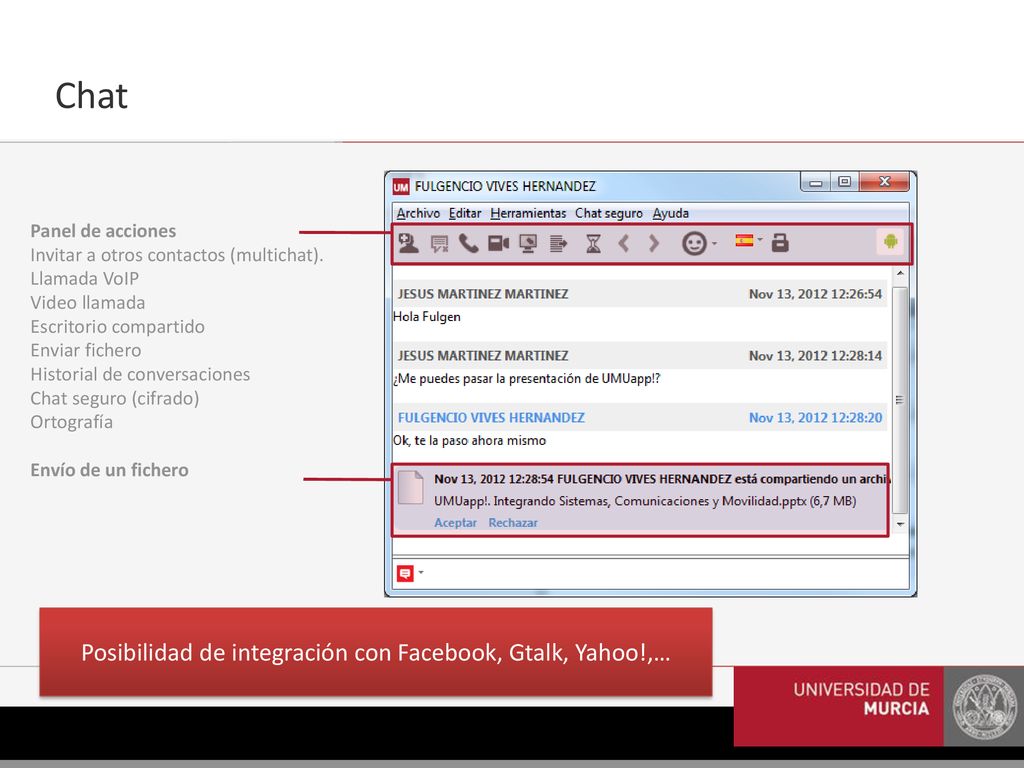
Task: Share desktop using the monitor icon
Action: pos(528,244)
